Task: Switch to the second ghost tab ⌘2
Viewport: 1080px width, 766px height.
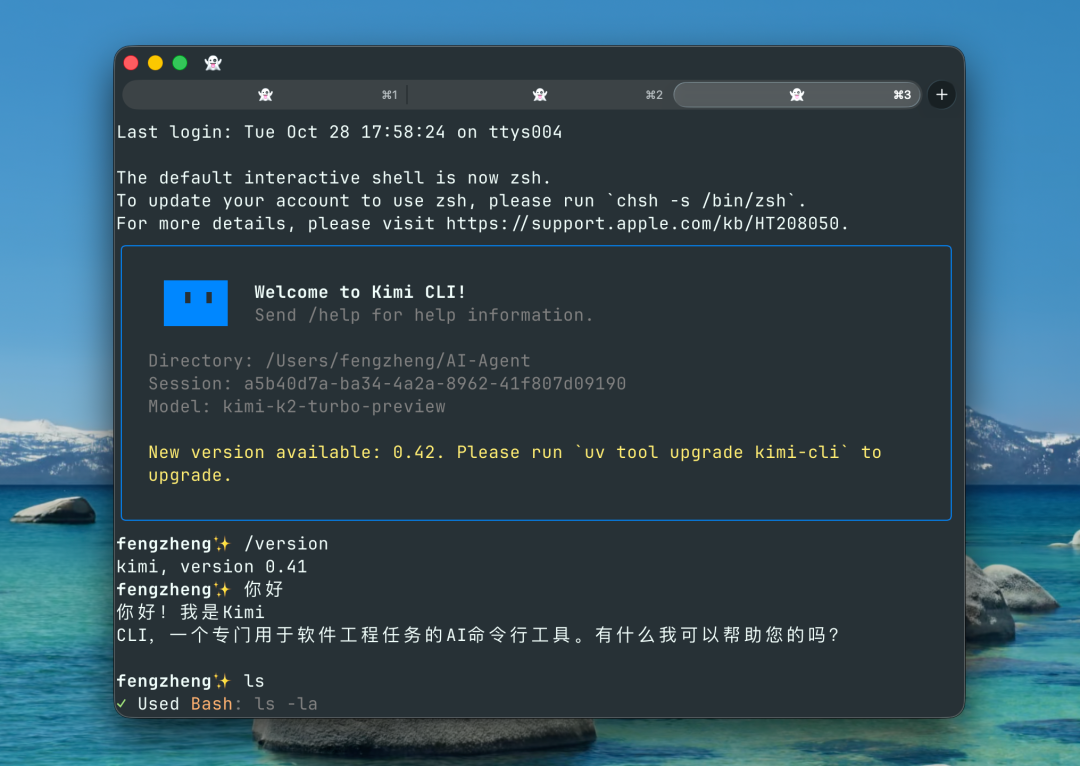Action: [x=540, y=94]
